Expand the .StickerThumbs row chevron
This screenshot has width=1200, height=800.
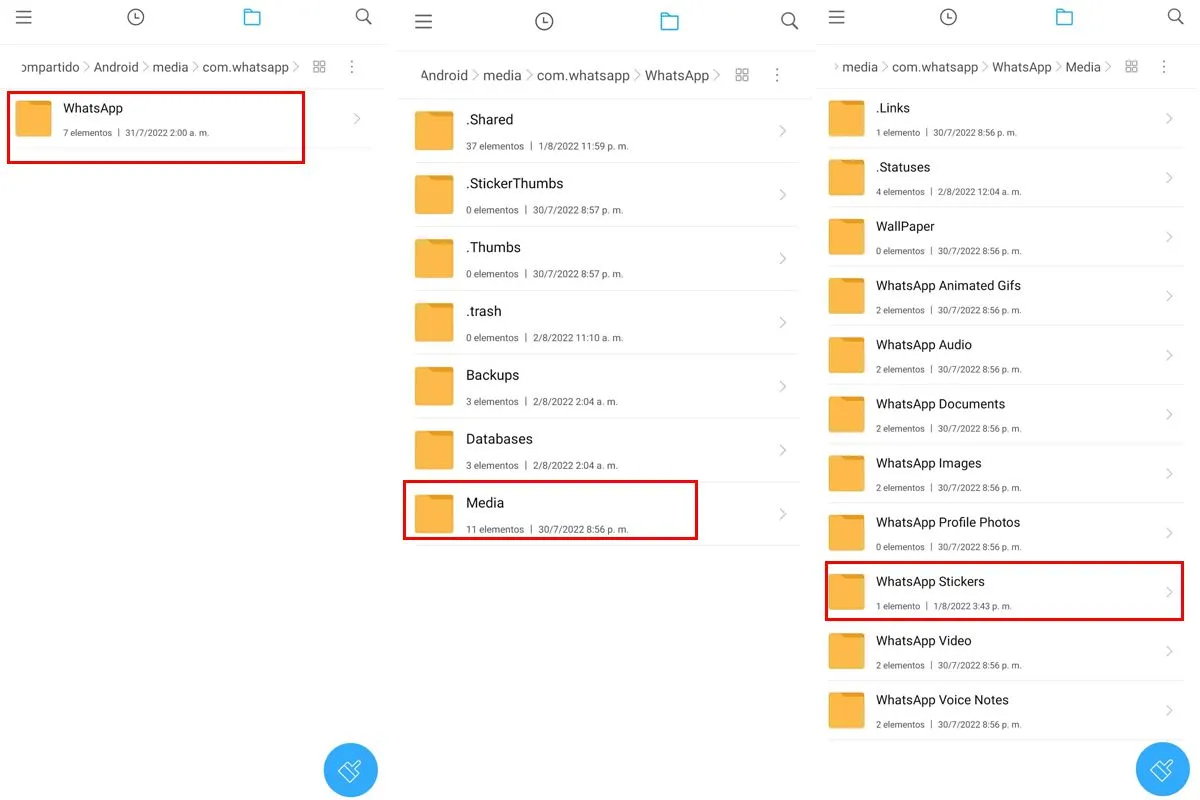click(x=783, y=195)
